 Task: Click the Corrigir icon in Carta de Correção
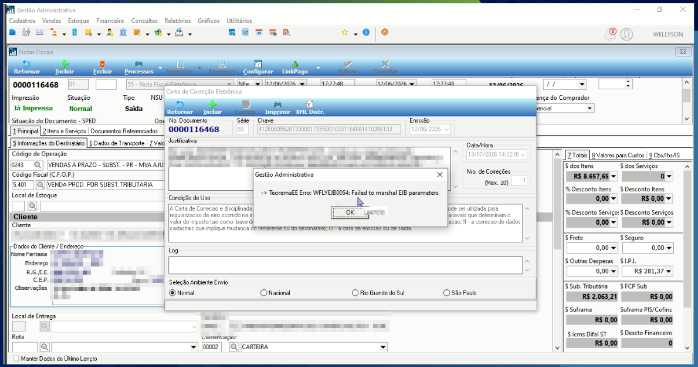point(245,108)
